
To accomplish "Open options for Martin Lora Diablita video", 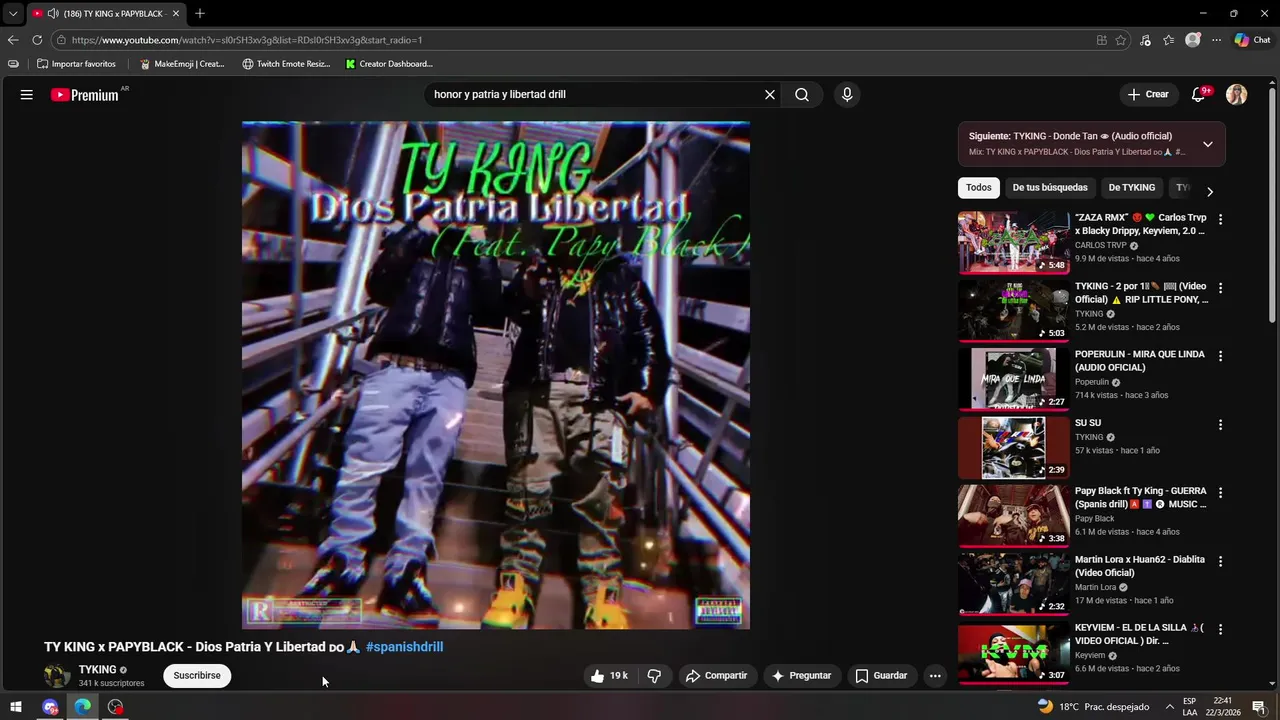I will coord(1220,561).
